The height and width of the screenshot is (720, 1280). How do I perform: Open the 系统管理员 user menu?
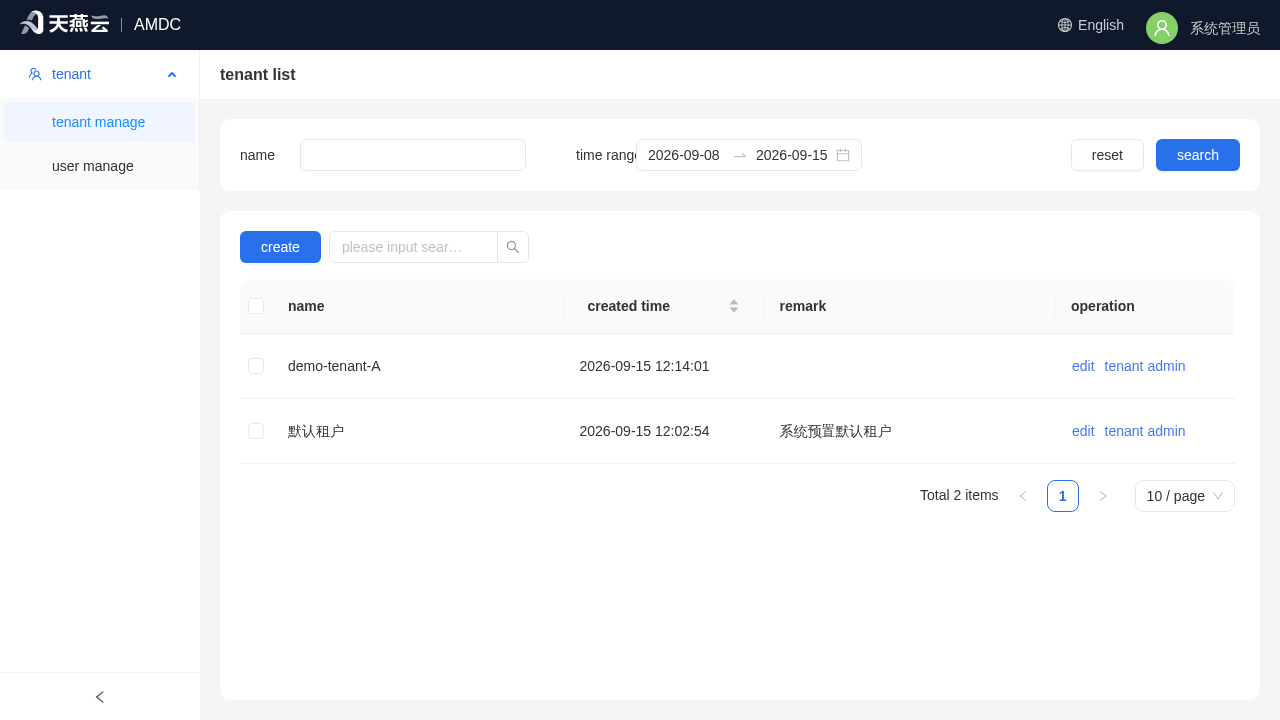coord(1225,29)
